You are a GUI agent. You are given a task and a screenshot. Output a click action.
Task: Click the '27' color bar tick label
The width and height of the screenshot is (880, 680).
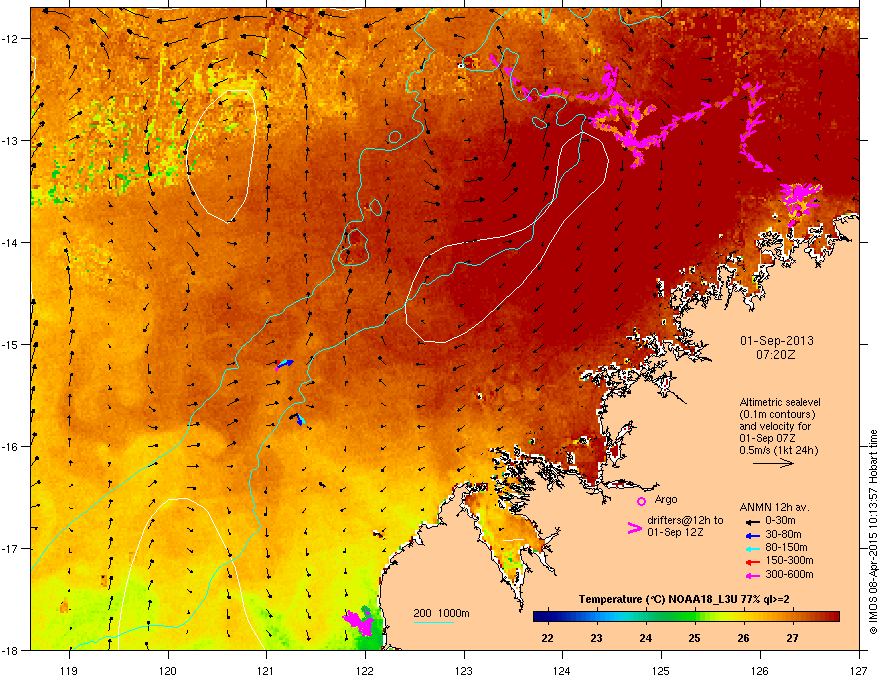point(792,638)
